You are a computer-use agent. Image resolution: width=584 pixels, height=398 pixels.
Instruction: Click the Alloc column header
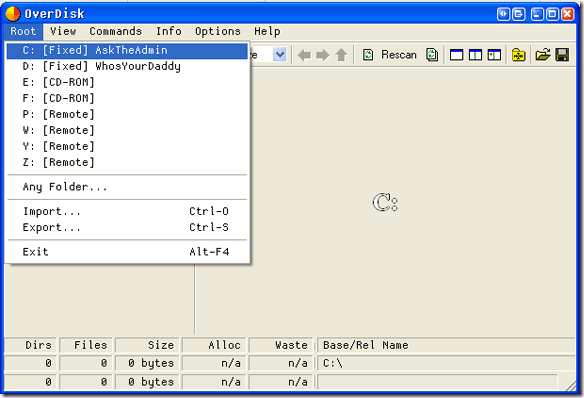pos(214,345)
